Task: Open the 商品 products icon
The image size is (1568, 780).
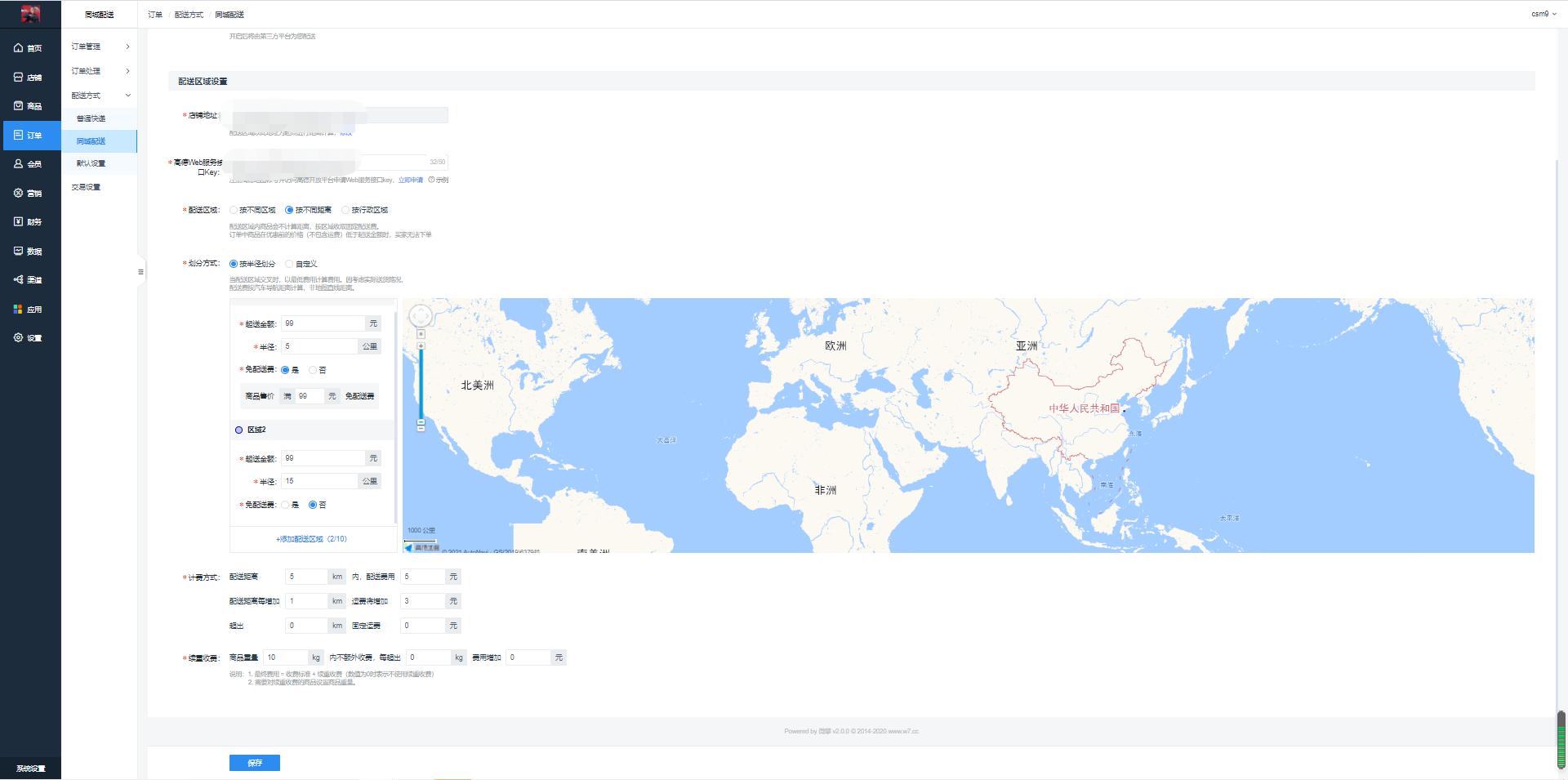Action: [x=18, y=106]
